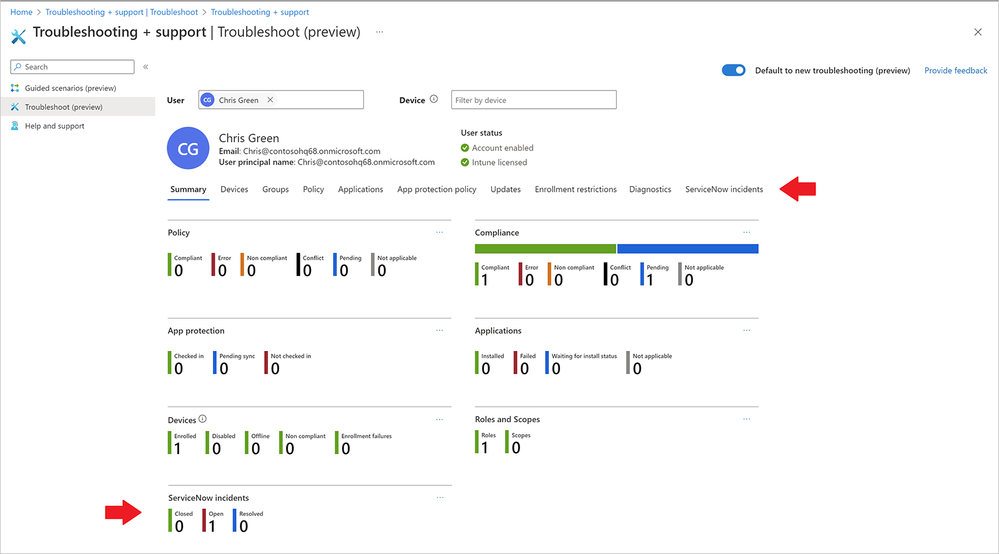Click the Help and support person icon
Image resolution: width=999 pixels, height=554 pixels.
point(15,126)
